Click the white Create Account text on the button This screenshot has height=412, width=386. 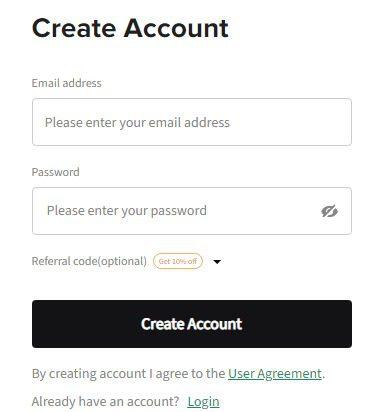click(192, 324)
